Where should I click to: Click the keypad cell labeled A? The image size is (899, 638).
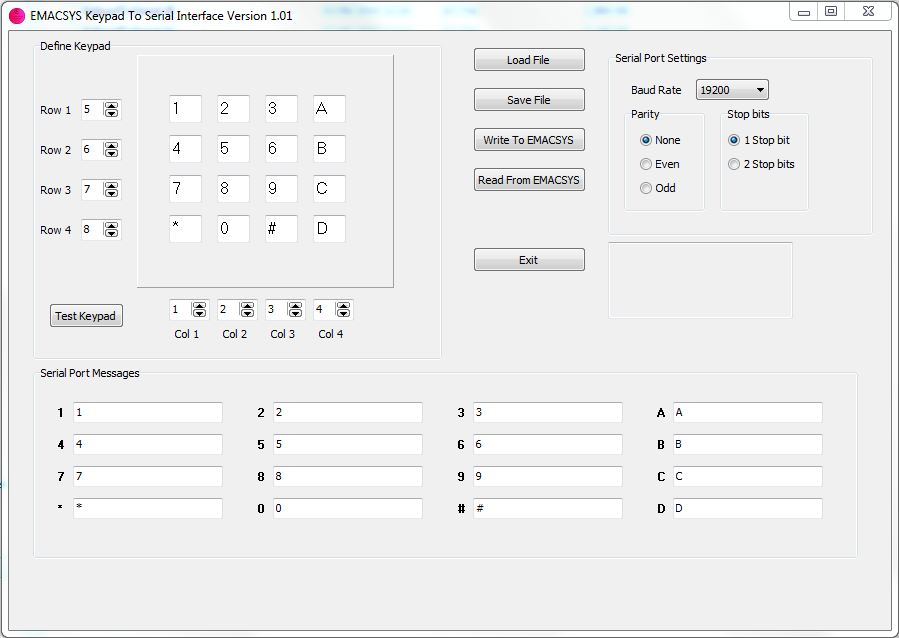[x=329, y=109]
